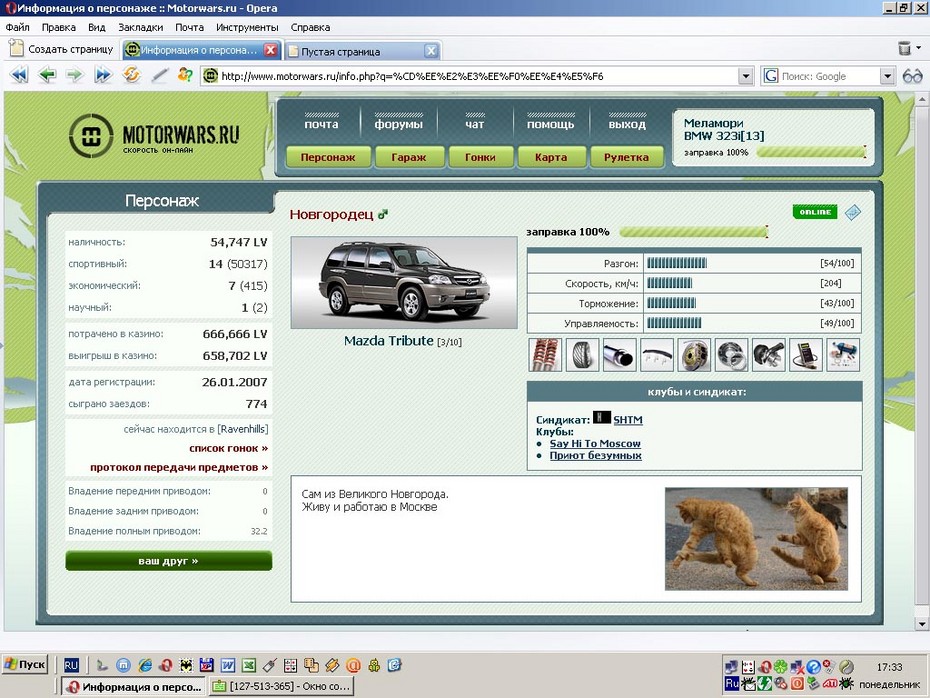Click the выход logout link
Image resolution: width=930 pixels, height=698 pixels.
[x=627, y=124]
